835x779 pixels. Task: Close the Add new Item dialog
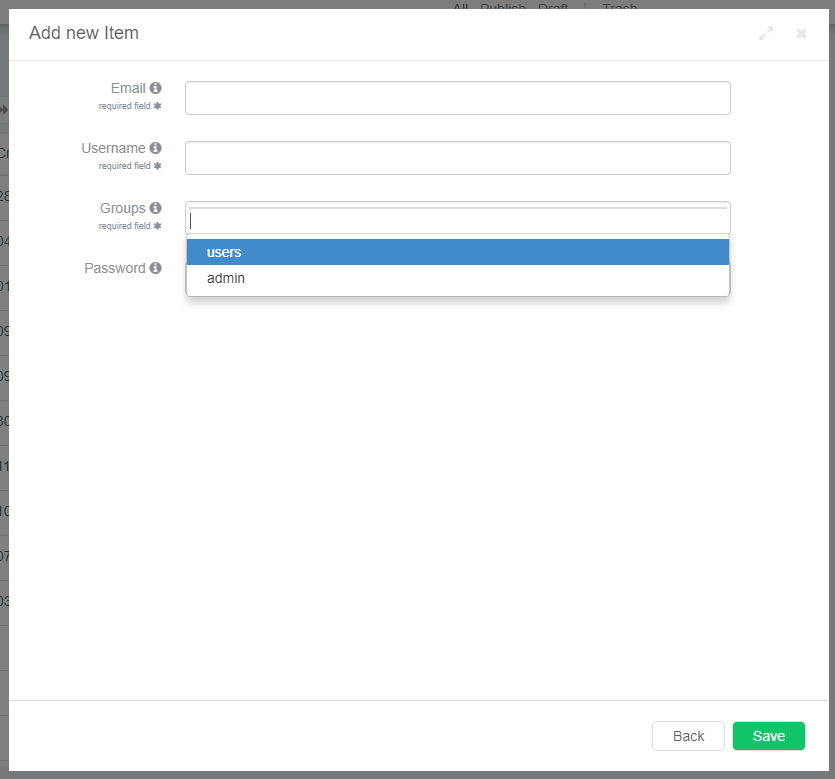click(x=801, y=33)
